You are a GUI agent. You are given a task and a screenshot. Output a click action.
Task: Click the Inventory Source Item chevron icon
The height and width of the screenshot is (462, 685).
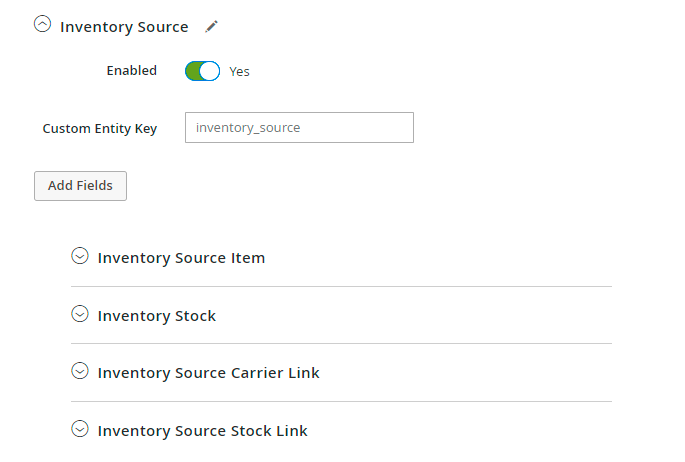click(80, 256)
